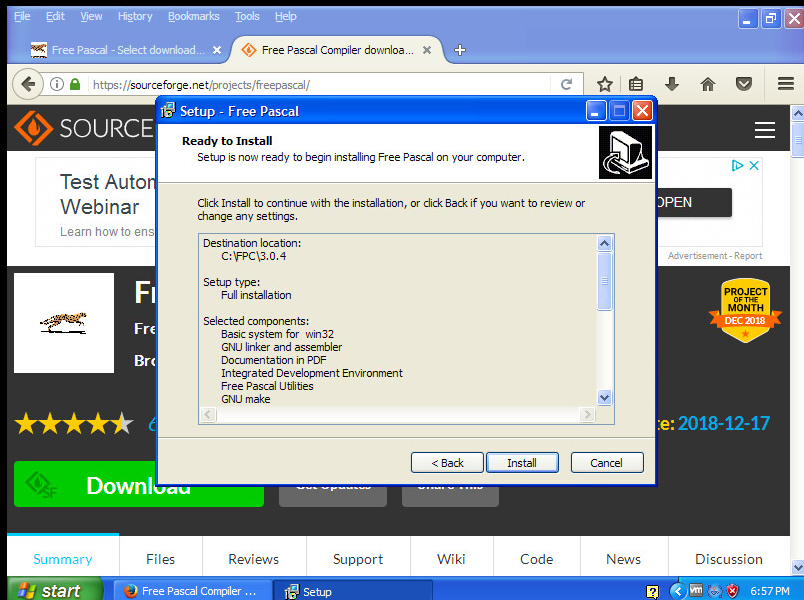Click the Firefox back arrow button
The height and width of the screenshot is (600, 804).
28,84
